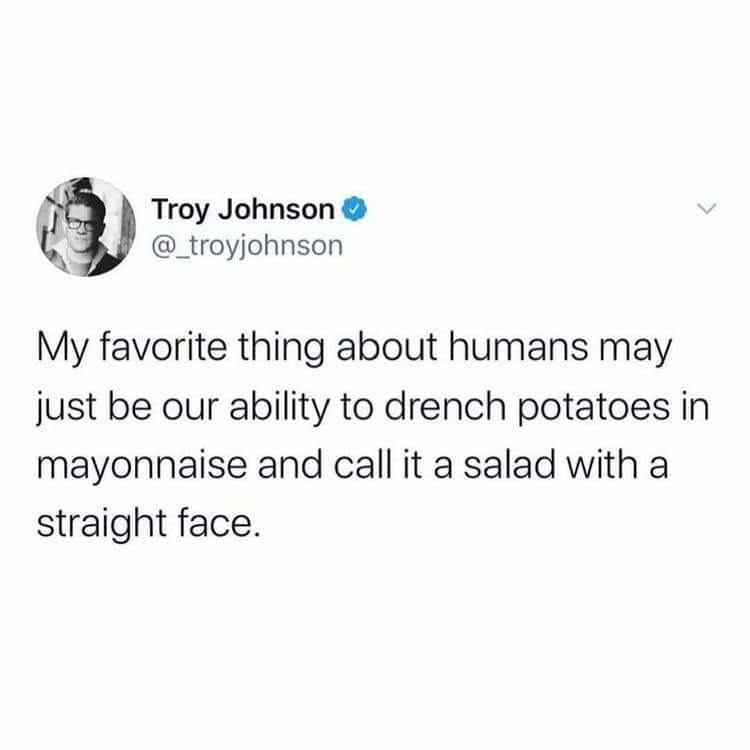Click the word "ability" in tweet body
Screen dimensions: 750x750
point(279,407)
